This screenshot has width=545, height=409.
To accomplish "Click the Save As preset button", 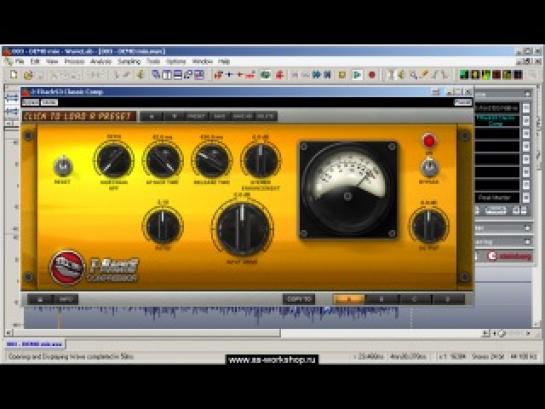I will pyautogui.click(x=242, y=116).
